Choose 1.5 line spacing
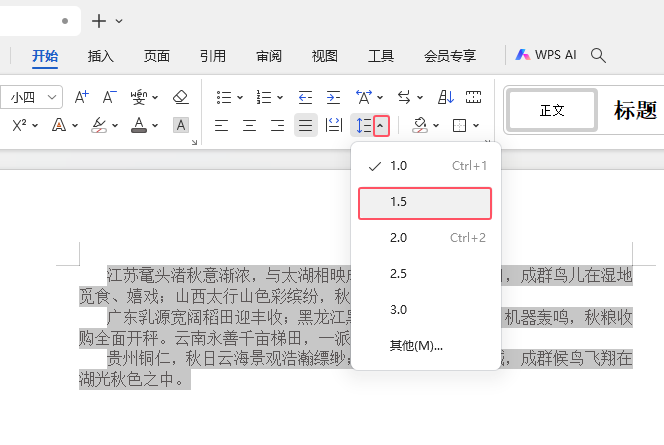Screen dimensions: 664x445 [425, 203]
